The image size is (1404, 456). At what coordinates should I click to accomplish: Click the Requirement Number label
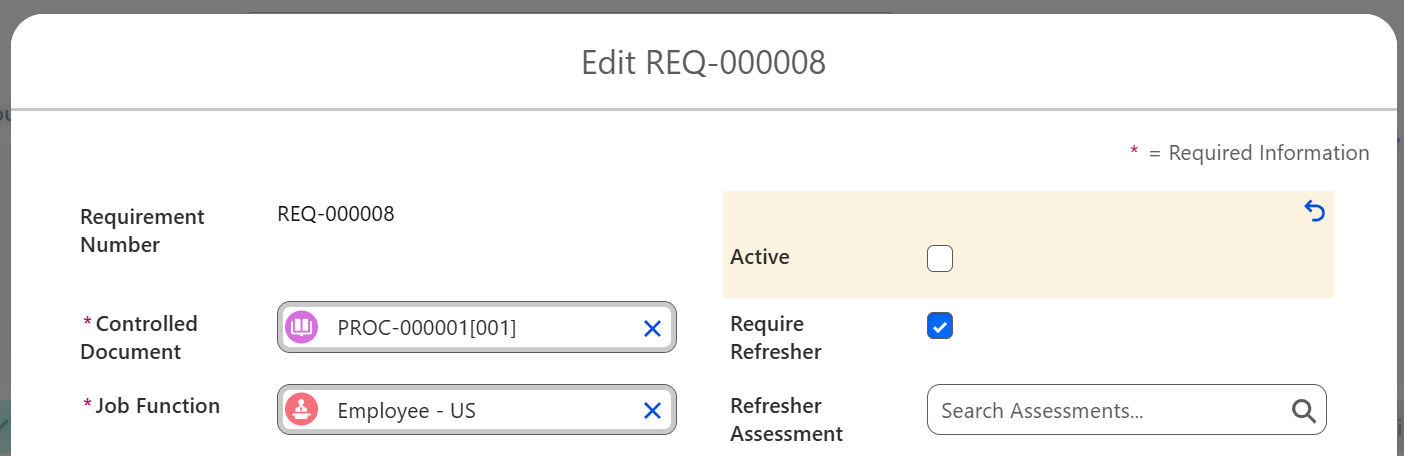142,231
